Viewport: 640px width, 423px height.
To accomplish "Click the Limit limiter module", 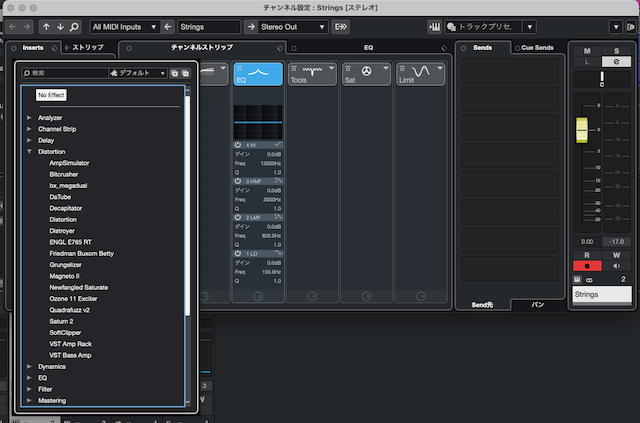I will 419,73.
